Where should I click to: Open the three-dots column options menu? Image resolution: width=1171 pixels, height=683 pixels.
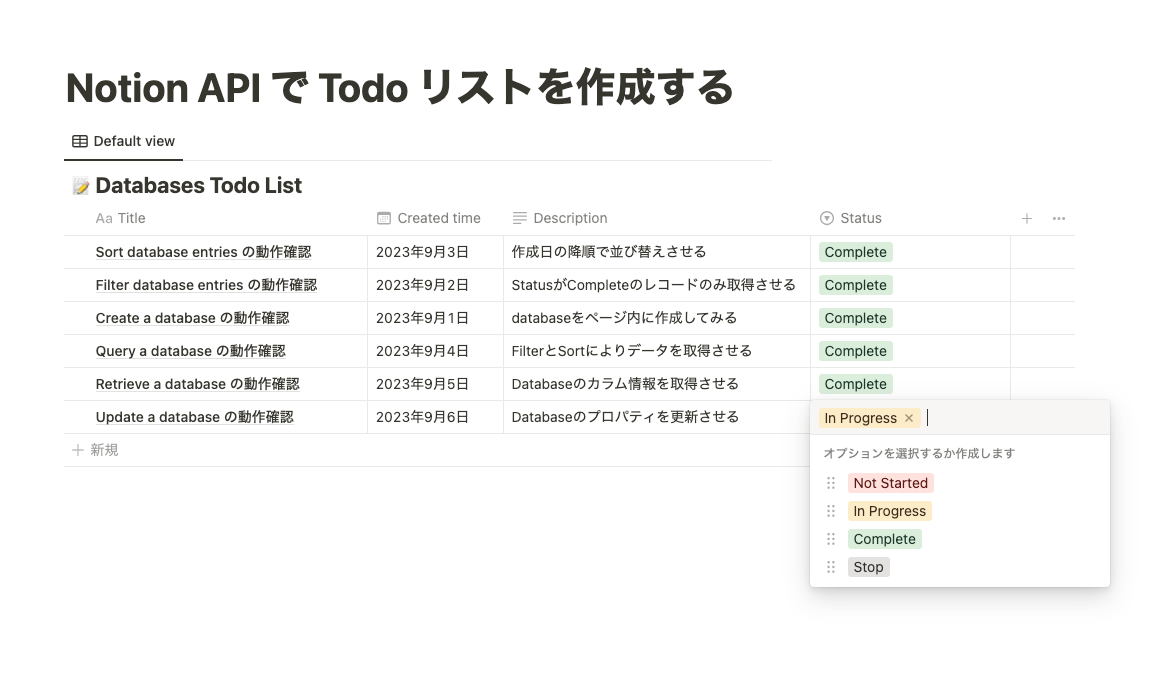click(x=1058, y=219)
